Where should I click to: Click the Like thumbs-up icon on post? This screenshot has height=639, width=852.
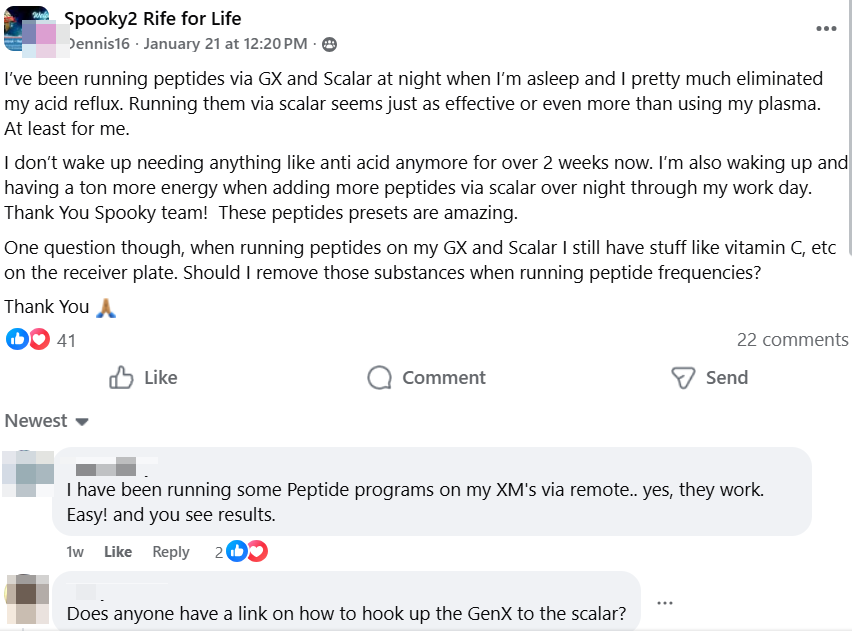[122, 378]
